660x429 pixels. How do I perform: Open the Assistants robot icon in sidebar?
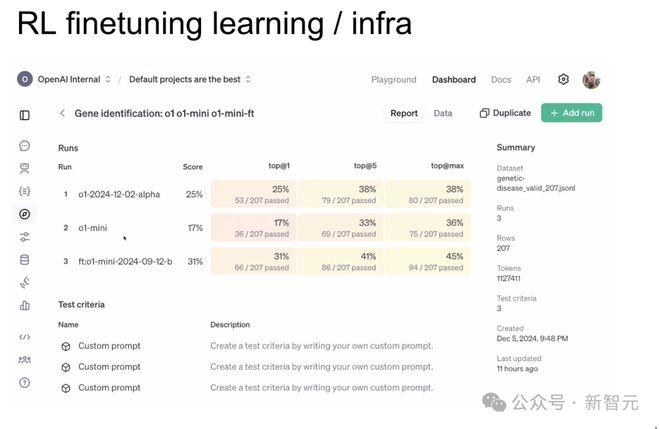(25, 168)
